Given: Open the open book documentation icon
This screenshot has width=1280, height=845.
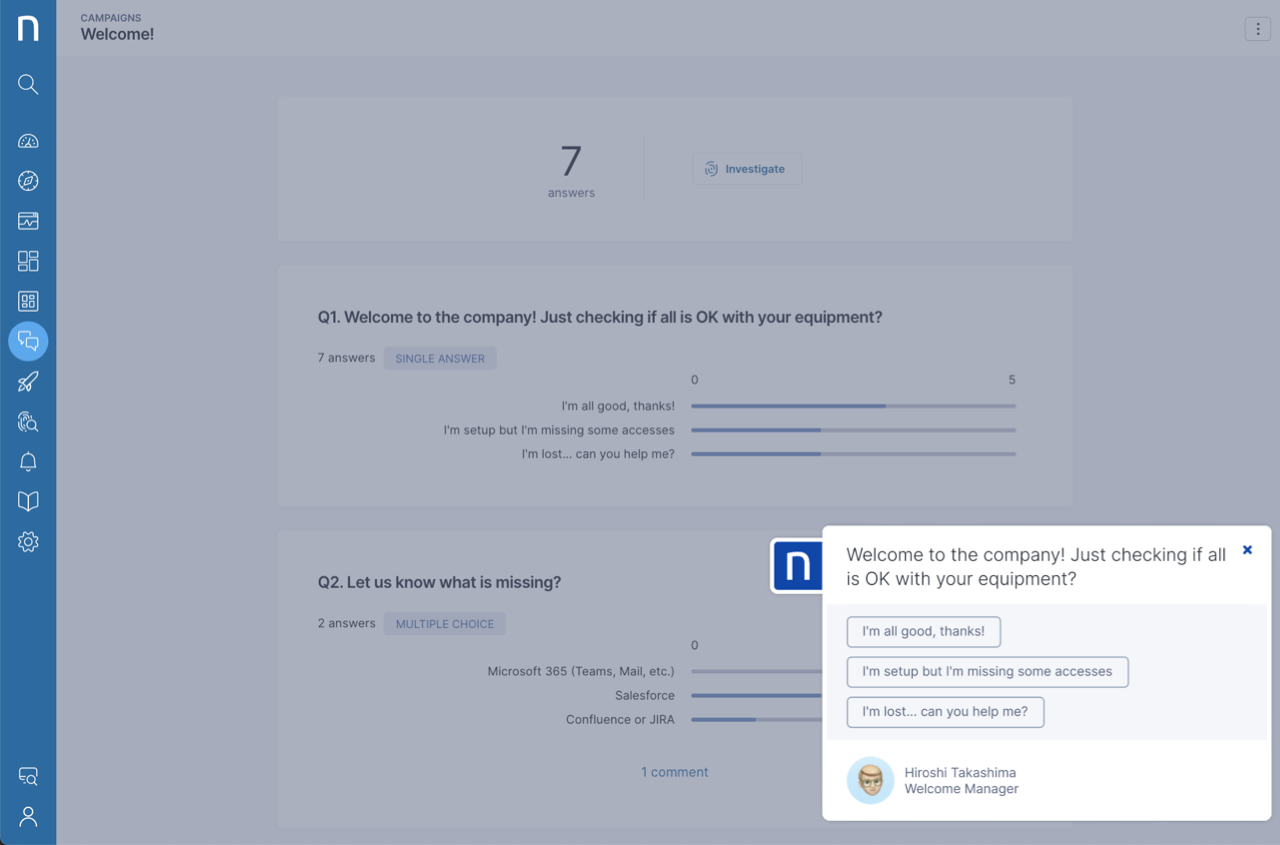Looking at the screenshot, I should pos(28,502).
